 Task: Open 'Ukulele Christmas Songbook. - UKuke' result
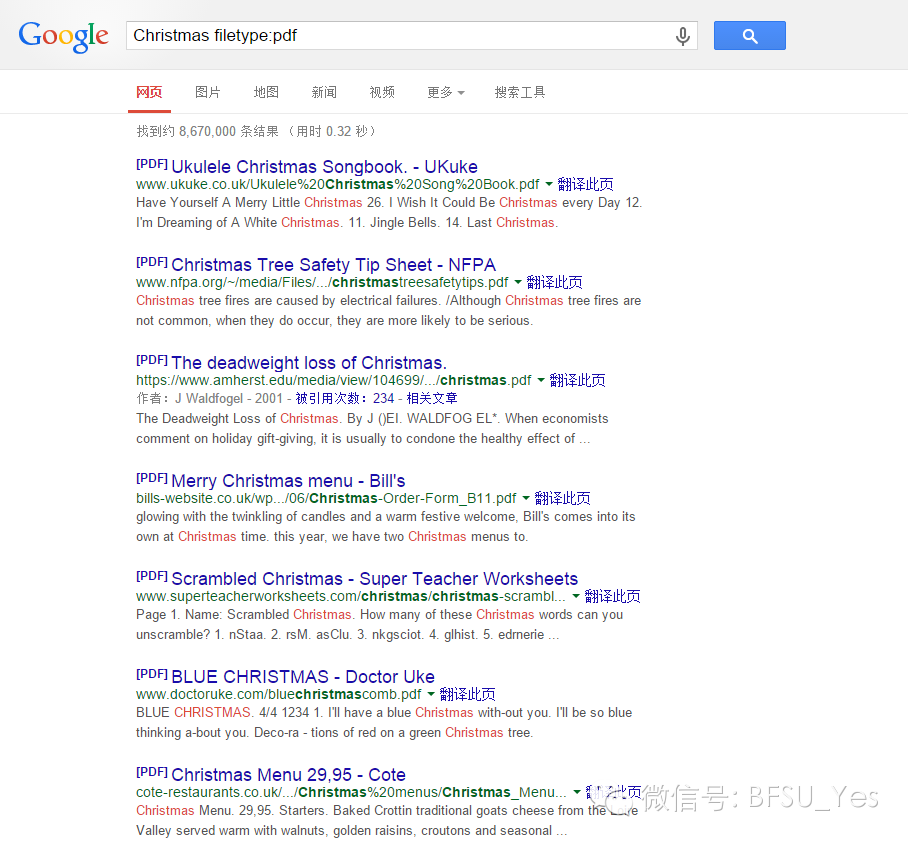tap(324, 167)
